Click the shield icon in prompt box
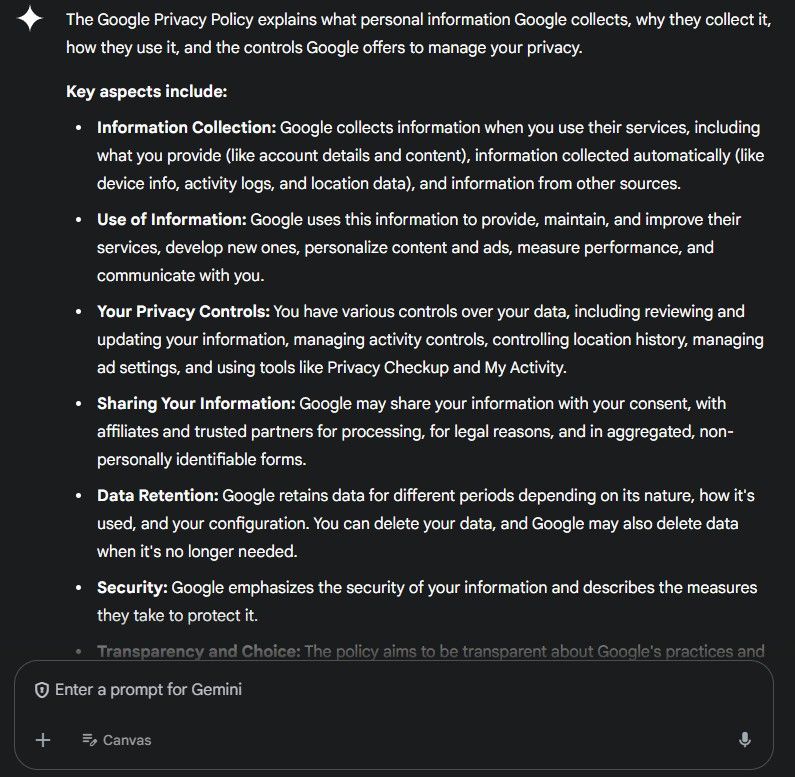 (42, 690)
